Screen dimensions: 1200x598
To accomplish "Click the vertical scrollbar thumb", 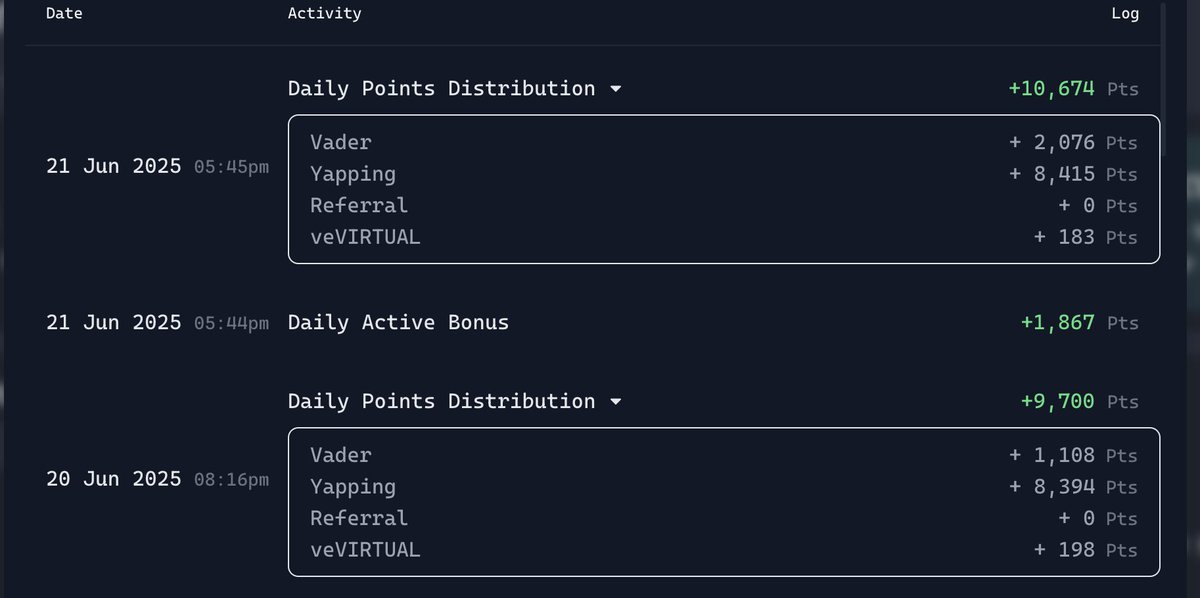I will [x=1162, y=78].
